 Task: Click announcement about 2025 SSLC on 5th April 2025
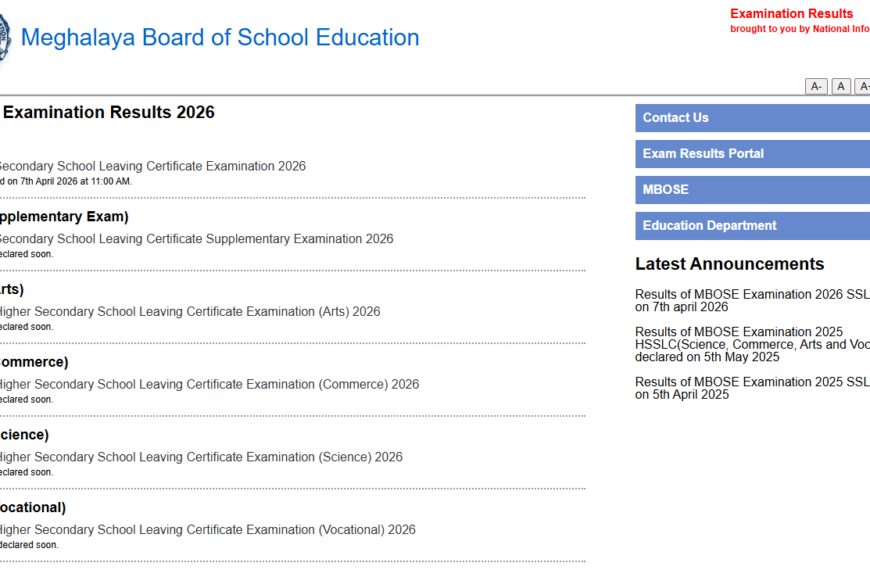(752, 389)
